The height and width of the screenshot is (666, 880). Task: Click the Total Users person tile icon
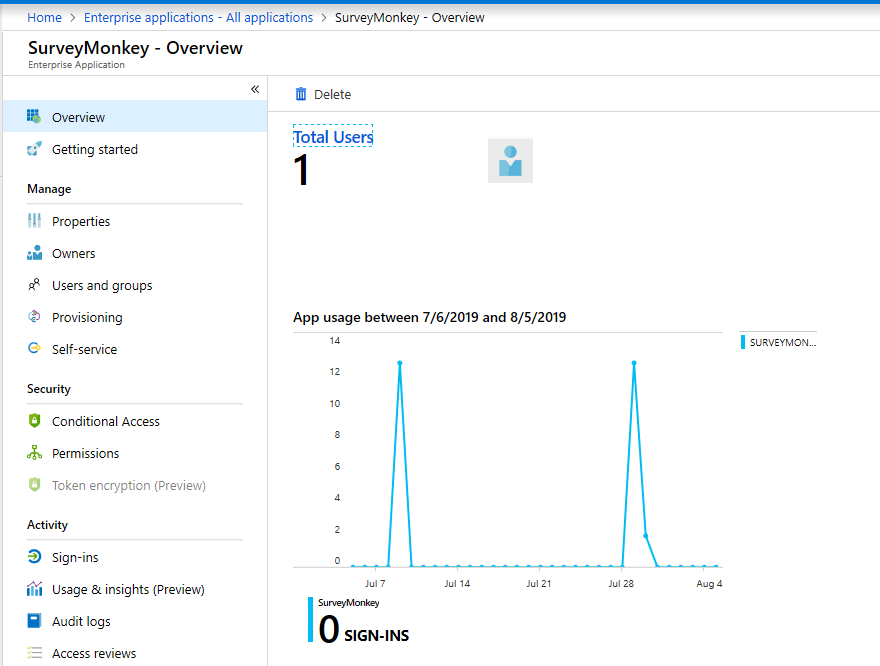coord(510,160)
